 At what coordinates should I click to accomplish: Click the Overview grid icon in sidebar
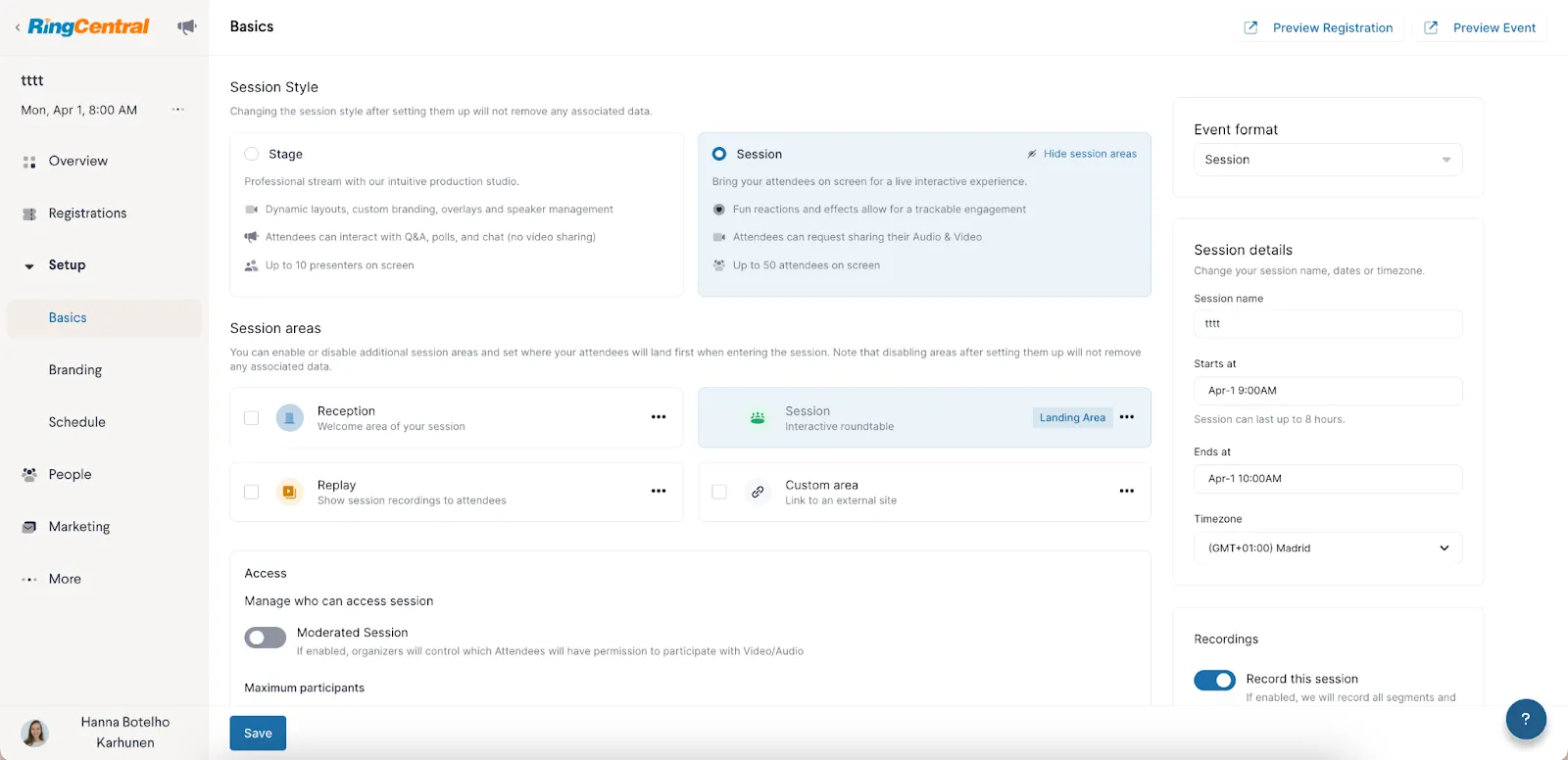tap(29, 162)
